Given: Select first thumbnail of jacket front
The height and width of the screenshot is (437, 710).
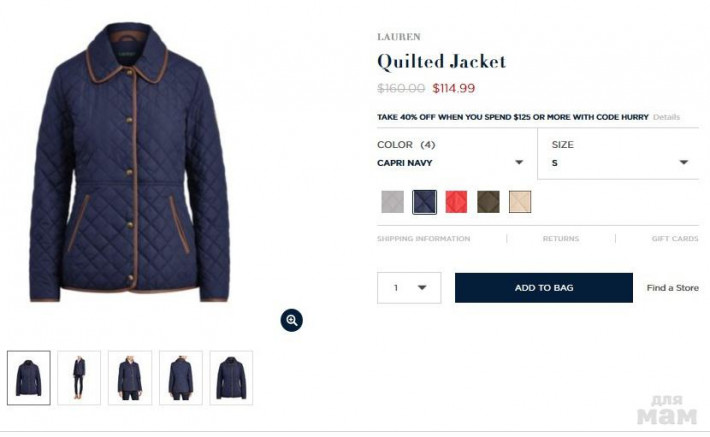Looking at the screenshot, I should pyautogui.click(x=29, y=378).
